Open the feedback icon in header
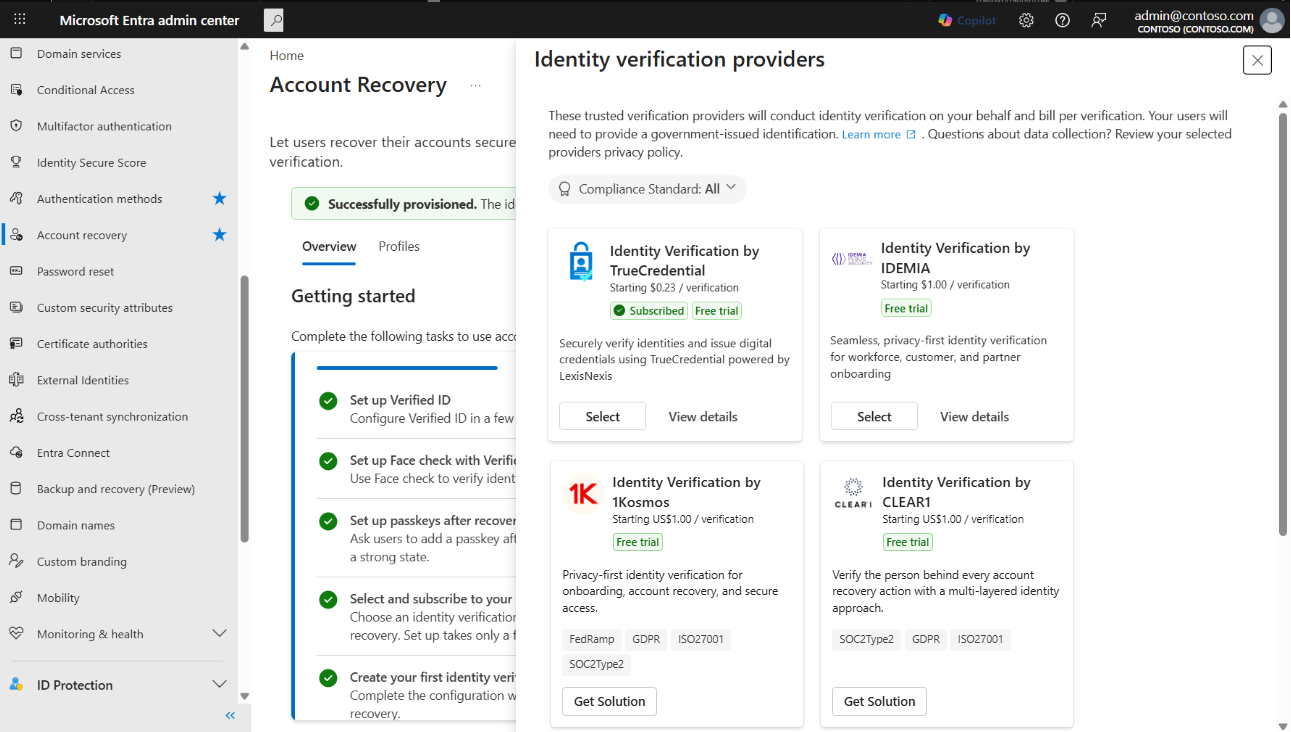 pyautogui.click(x=1099, y=20)
